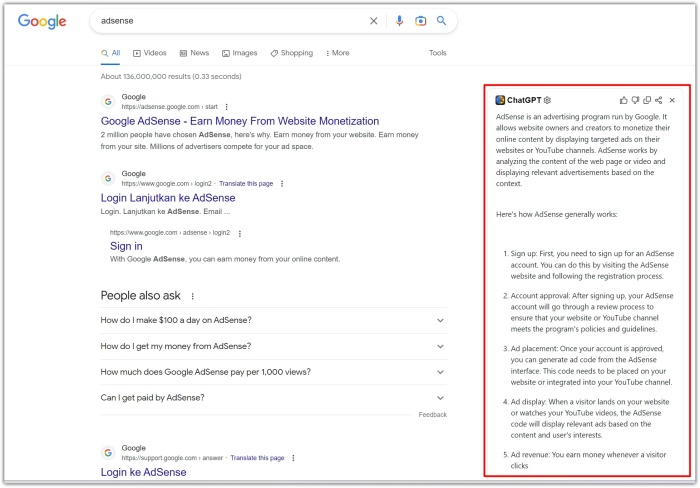This screenshot has height=488, width=700.
Task: Click the ChatGPT panel title
Action: (x=524, y=100)
